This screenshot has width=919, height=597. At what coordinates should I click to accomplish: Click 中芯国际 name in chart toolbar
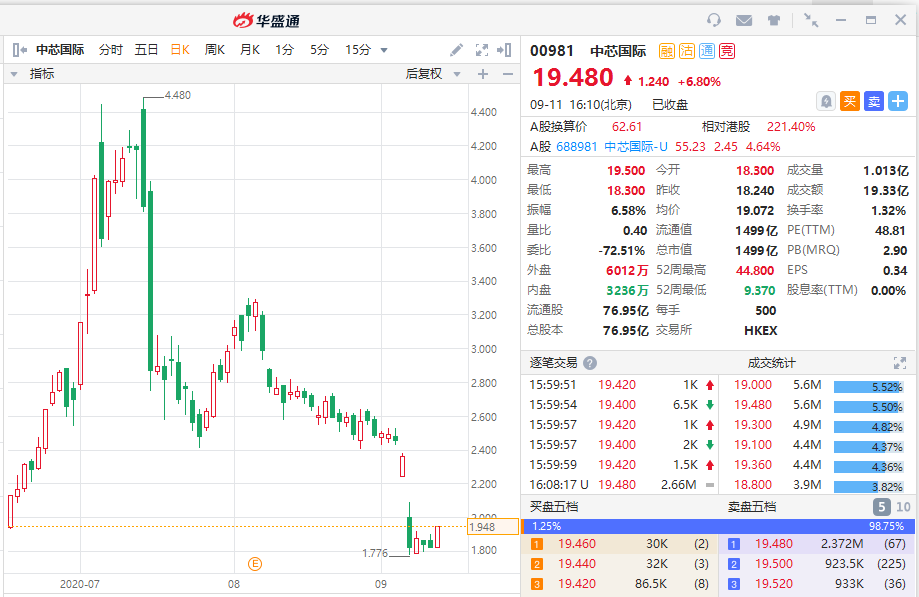tap(60, 50)
